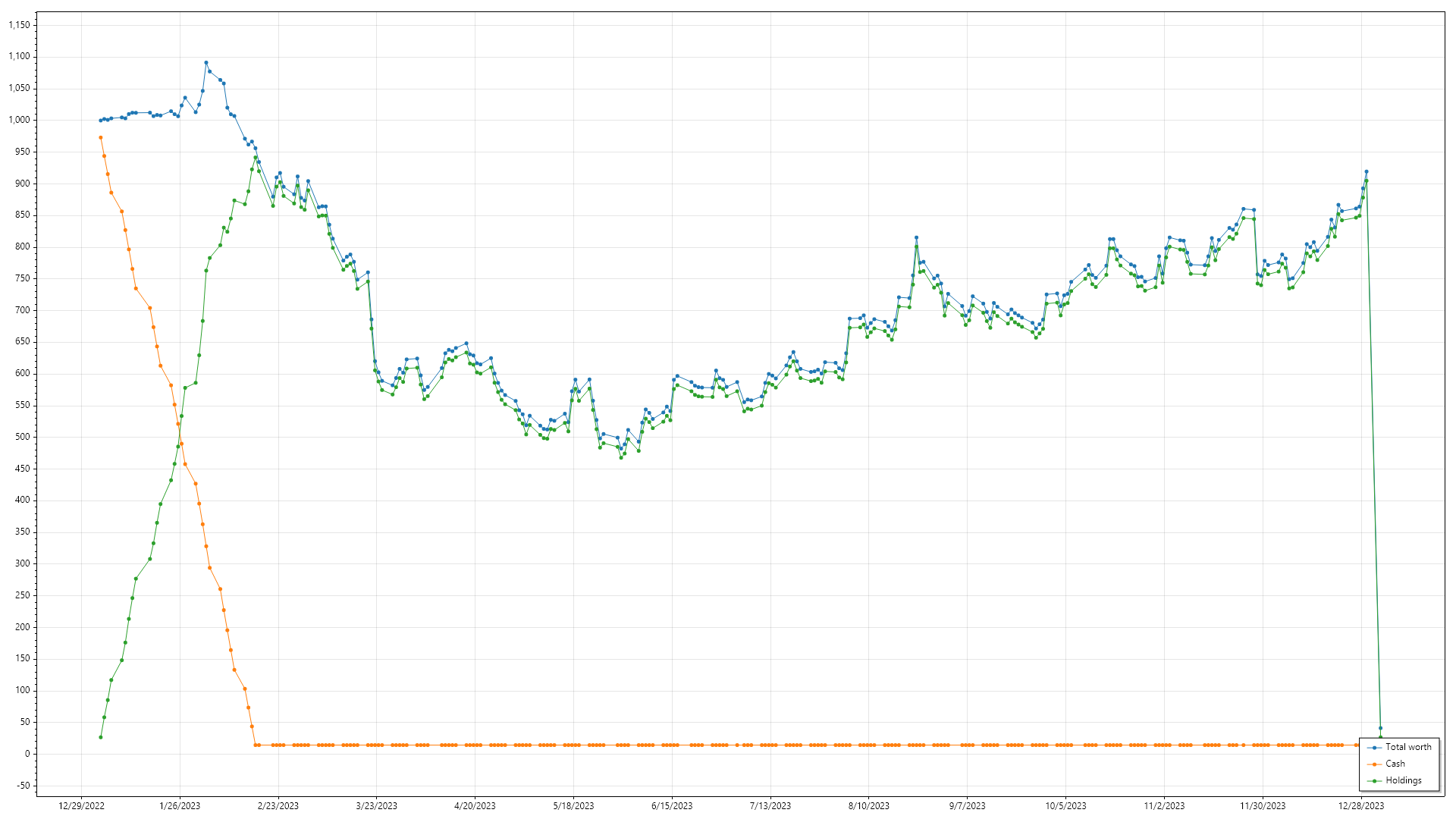
Task: Click the 8/10/2023 x-axis date label
Action: (x=869, y=806)
